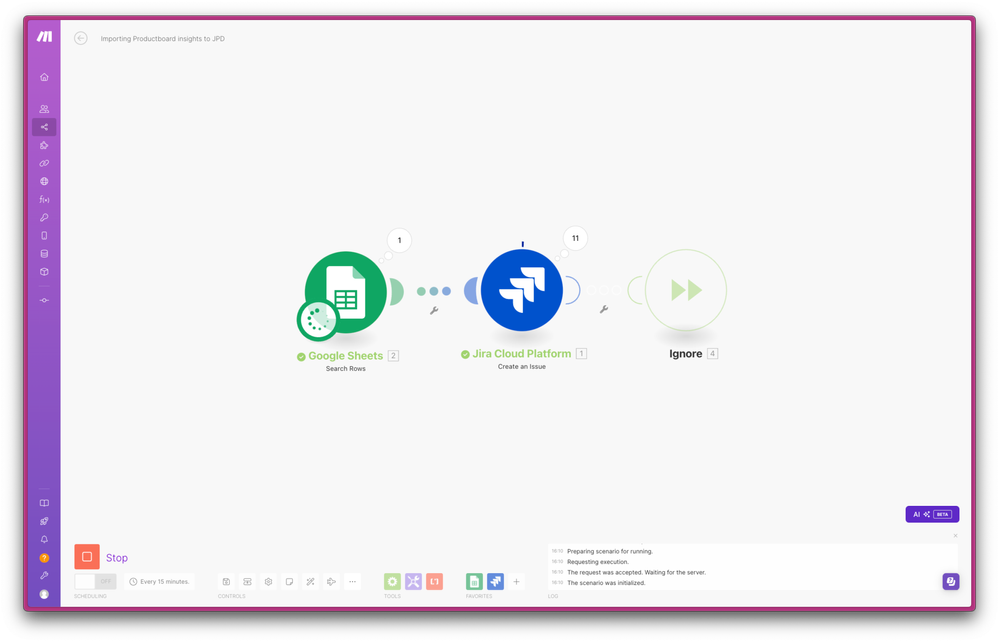Go back using the arrow beside the scenario name
This screenshot has height=642, width=999.
pos(81,38)
